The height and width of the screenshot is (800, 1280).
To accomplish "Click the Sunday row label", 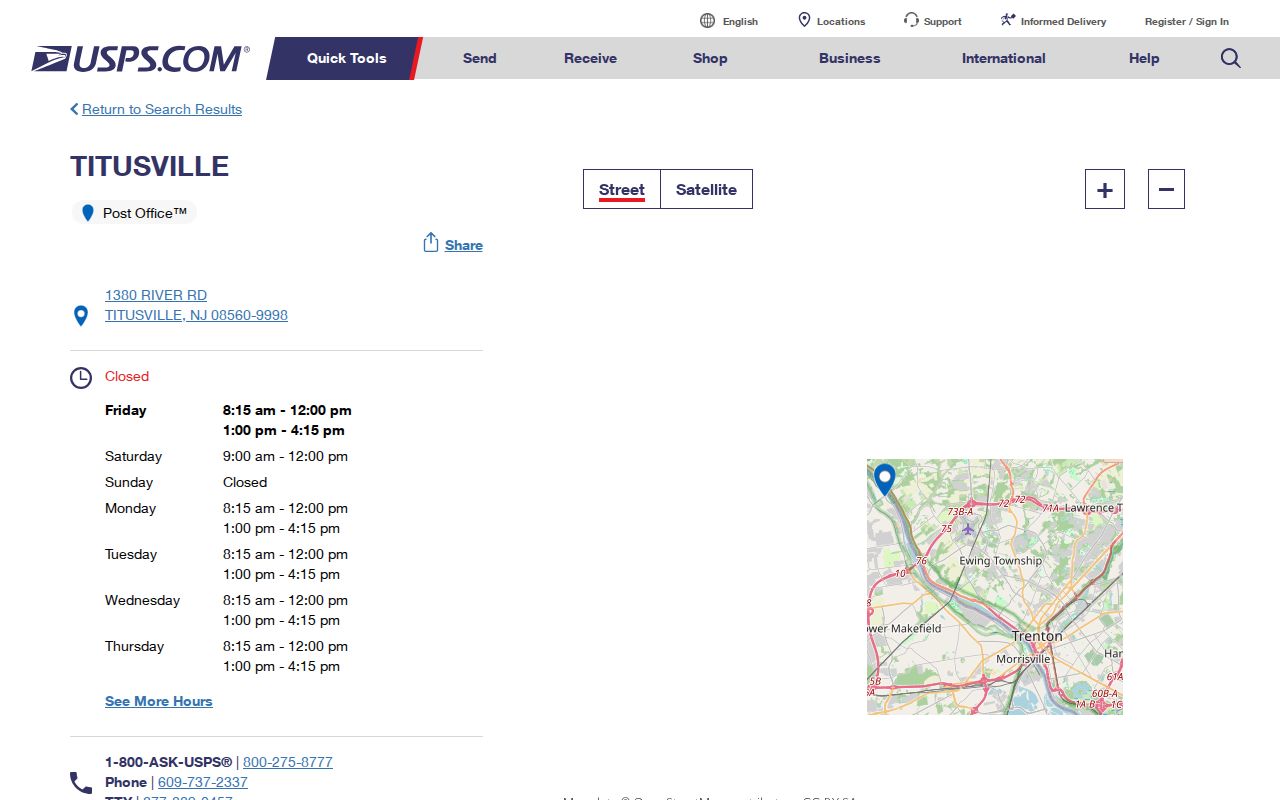I will [x=129, y=482].
